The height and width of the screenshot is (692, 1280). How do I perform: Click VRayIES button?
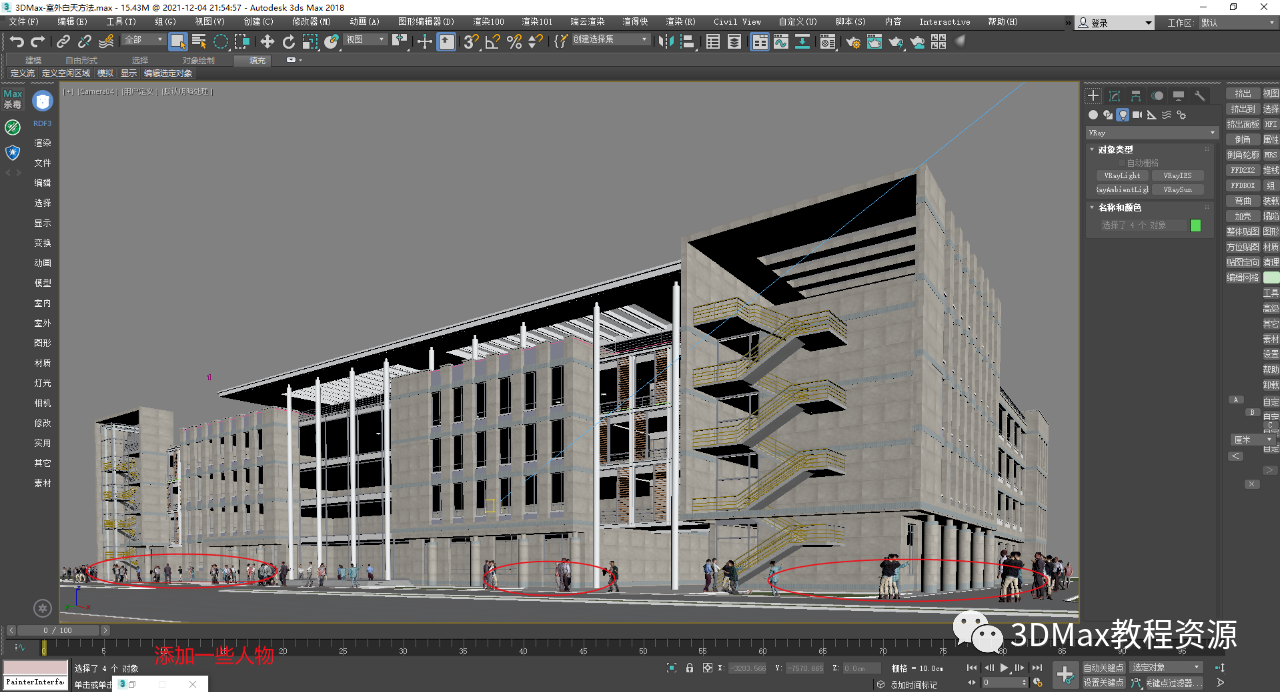coord(1177,176)
